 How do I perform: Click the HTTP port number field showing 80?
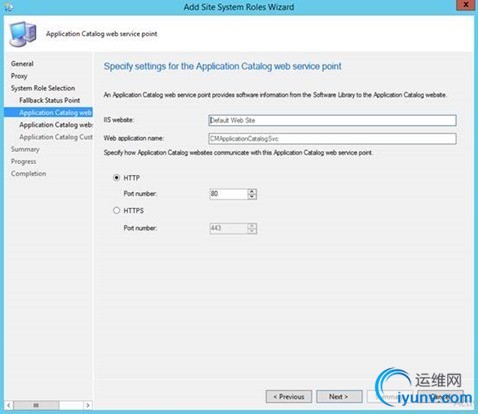pyautogui.click(x=229, y=194)
